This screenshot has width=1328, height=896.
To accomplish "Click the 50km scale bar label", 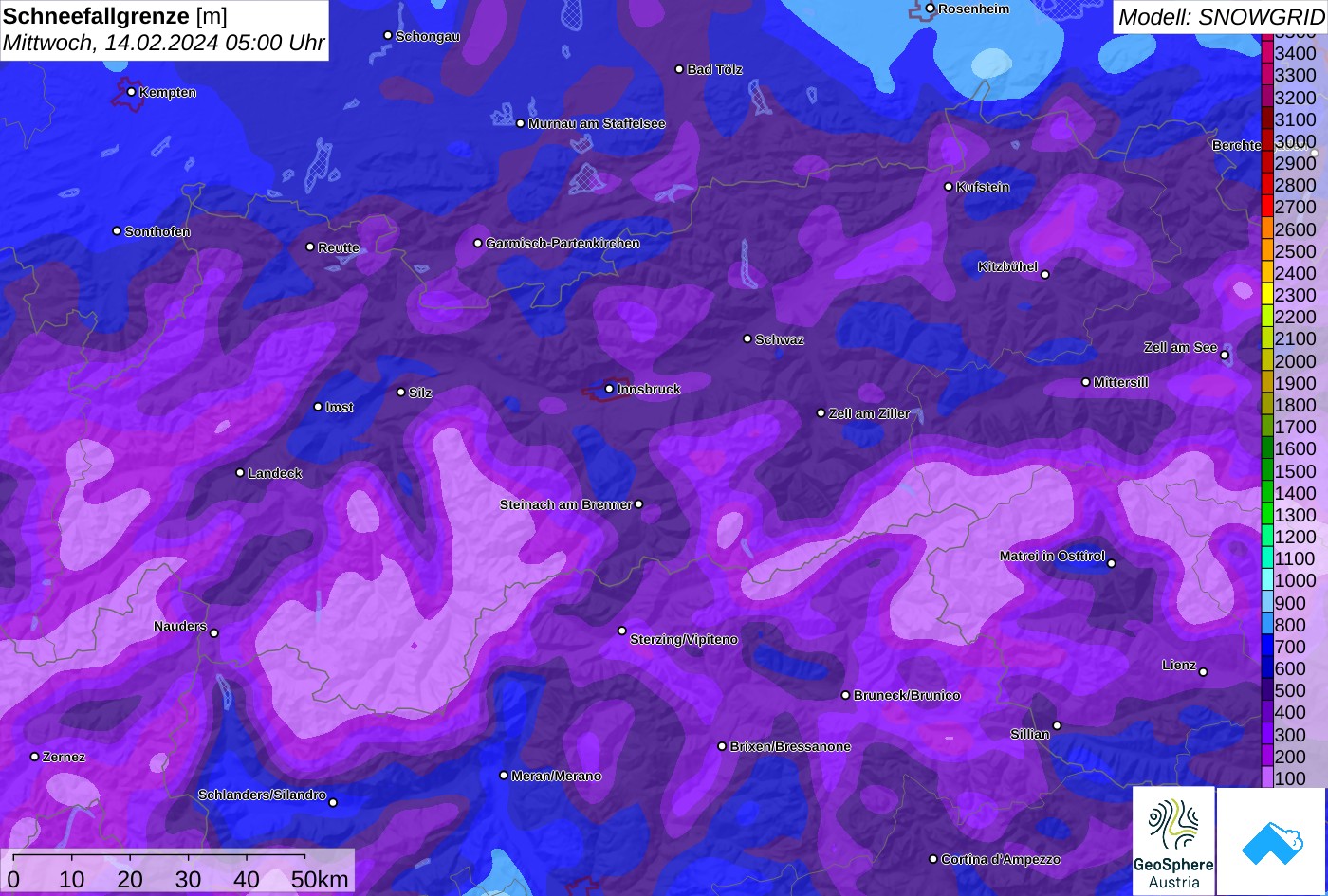I will click(320, 880).
